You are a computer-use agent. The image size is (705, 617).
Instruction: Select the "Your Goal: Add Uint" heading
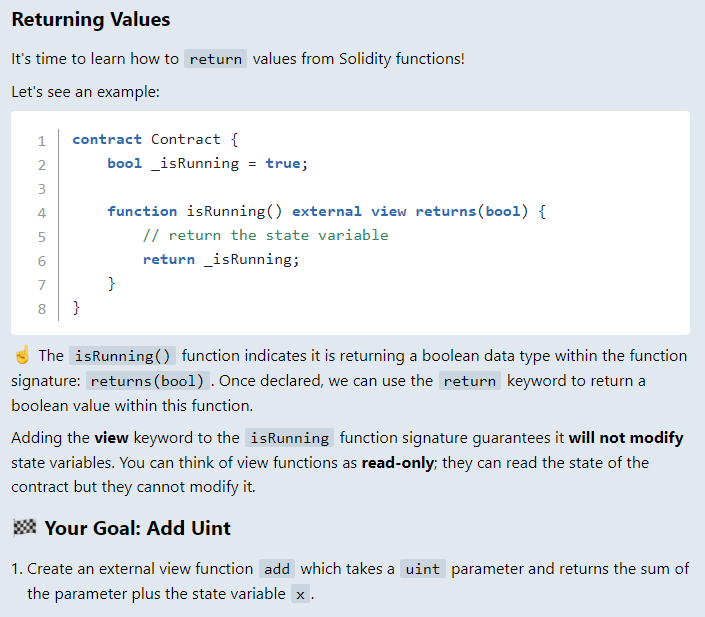[138, 528]
